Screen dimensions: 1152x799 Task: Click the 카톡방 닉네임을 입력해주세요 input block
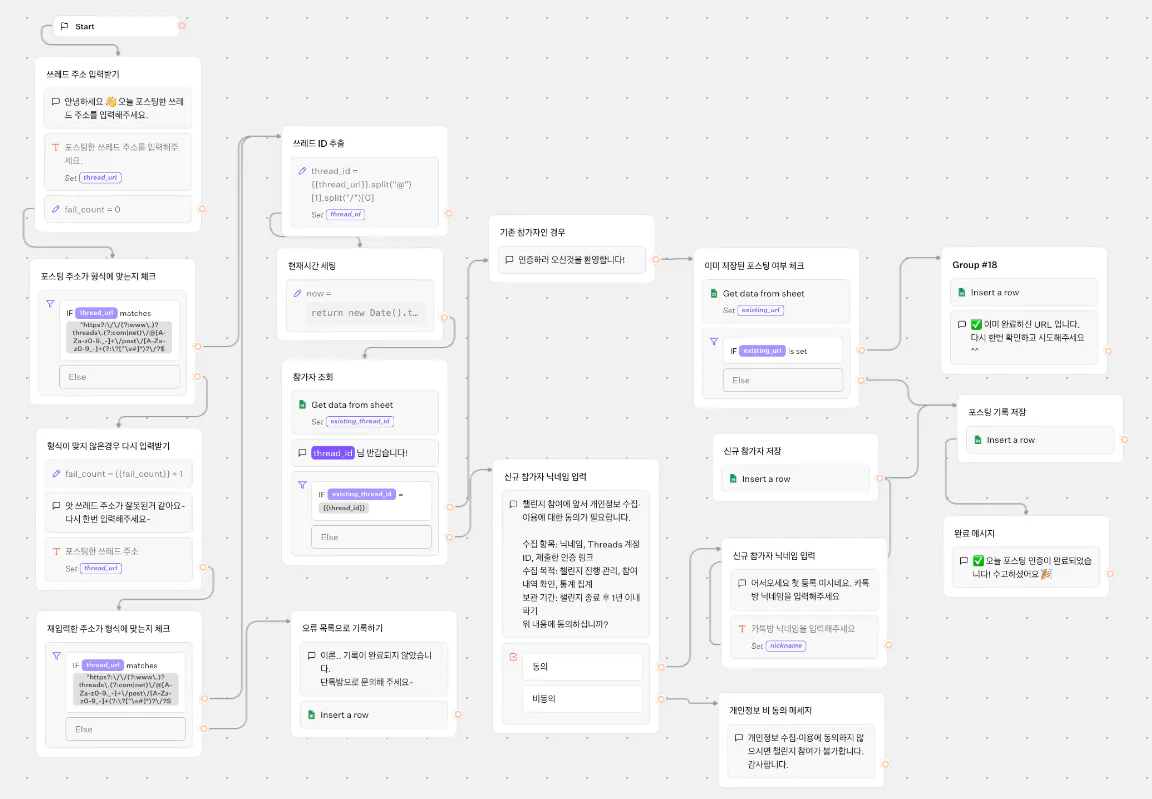point(804,637)
